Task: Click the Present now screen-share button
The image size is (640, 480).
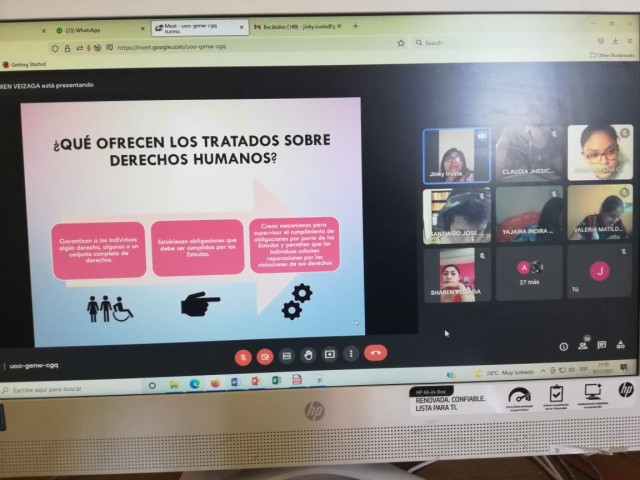Action: (329, 354)
